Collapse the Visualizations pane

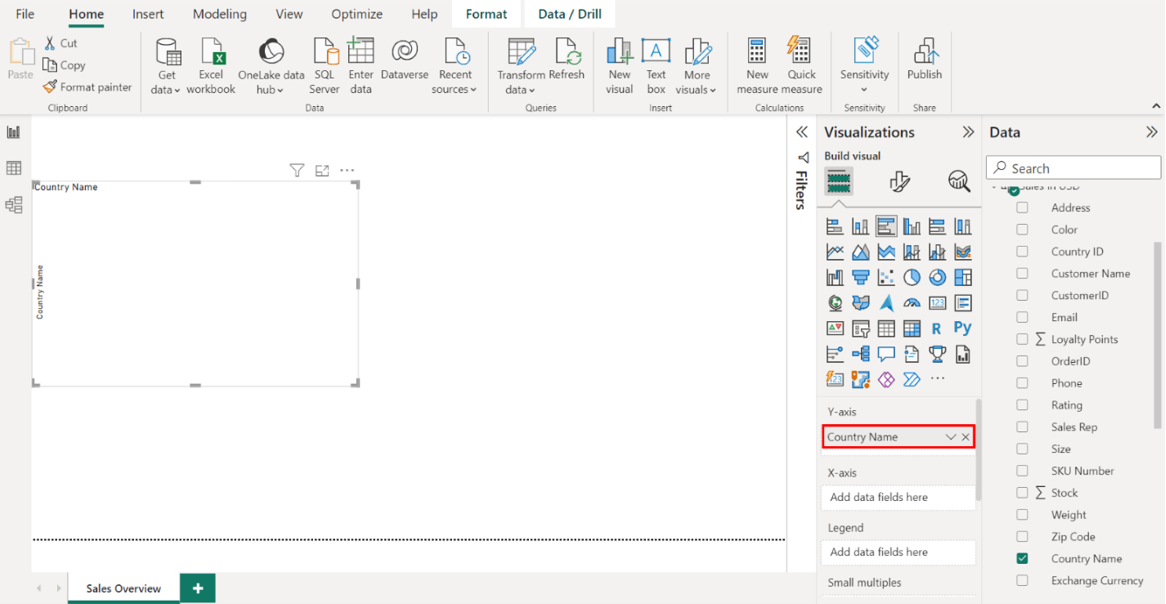968,132
